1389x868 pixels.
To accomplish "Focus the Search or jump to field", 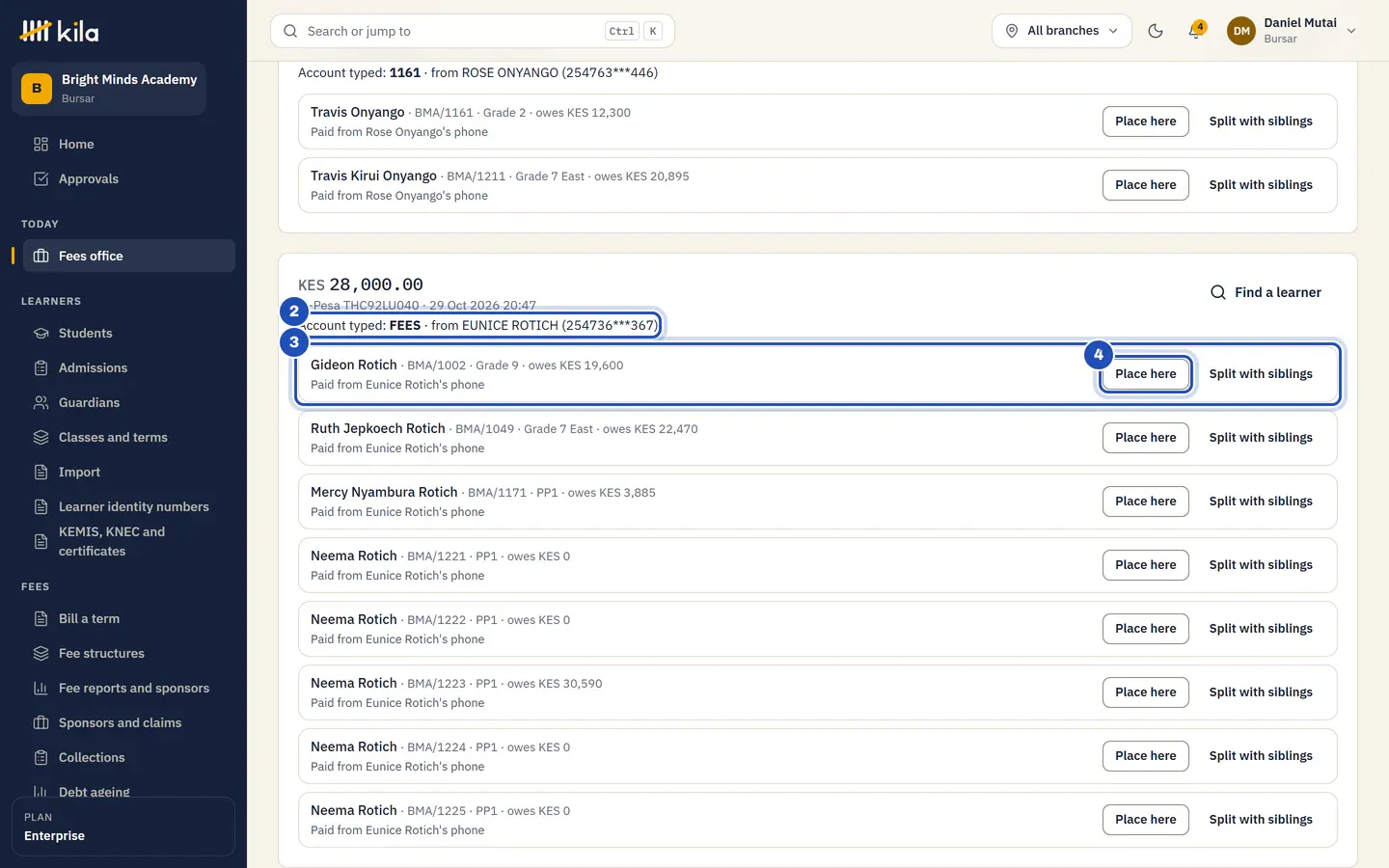I will (473, 31).
